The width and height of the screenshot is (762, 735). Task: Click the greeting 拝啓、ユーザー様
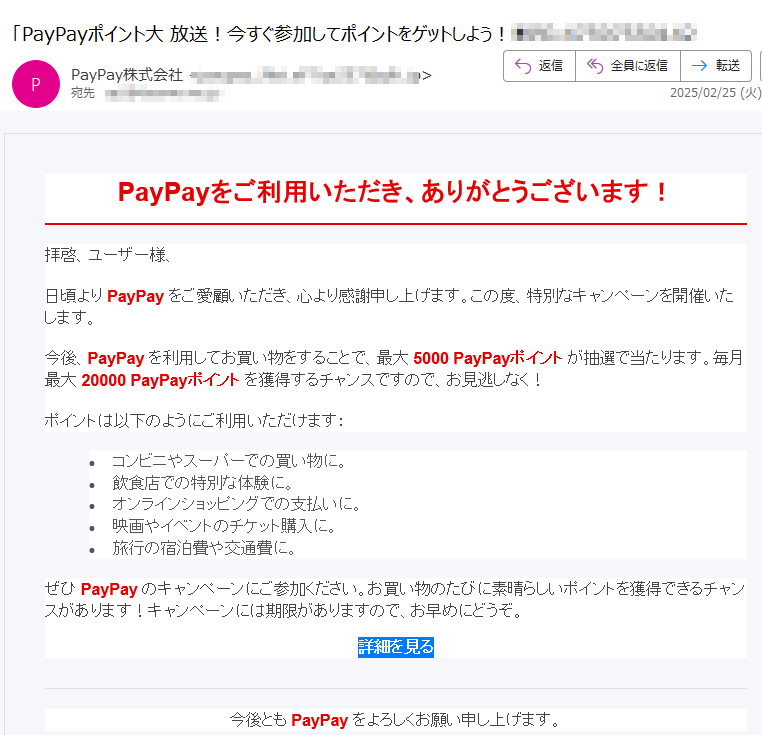tap(107, 255)
